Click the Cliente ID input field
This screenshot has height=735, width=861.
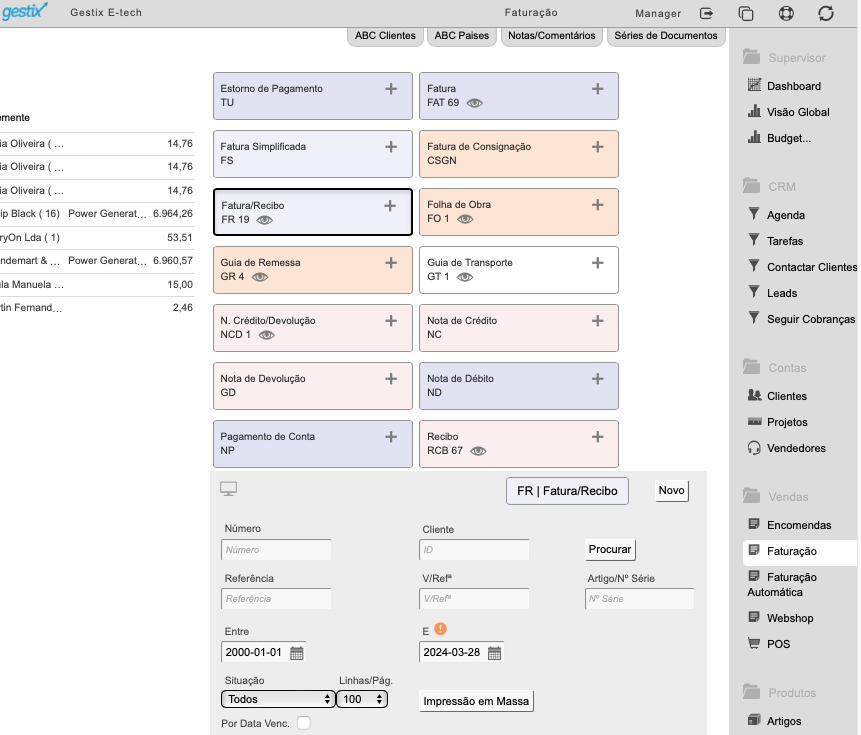pyautogui.click(x=474, y=549)
